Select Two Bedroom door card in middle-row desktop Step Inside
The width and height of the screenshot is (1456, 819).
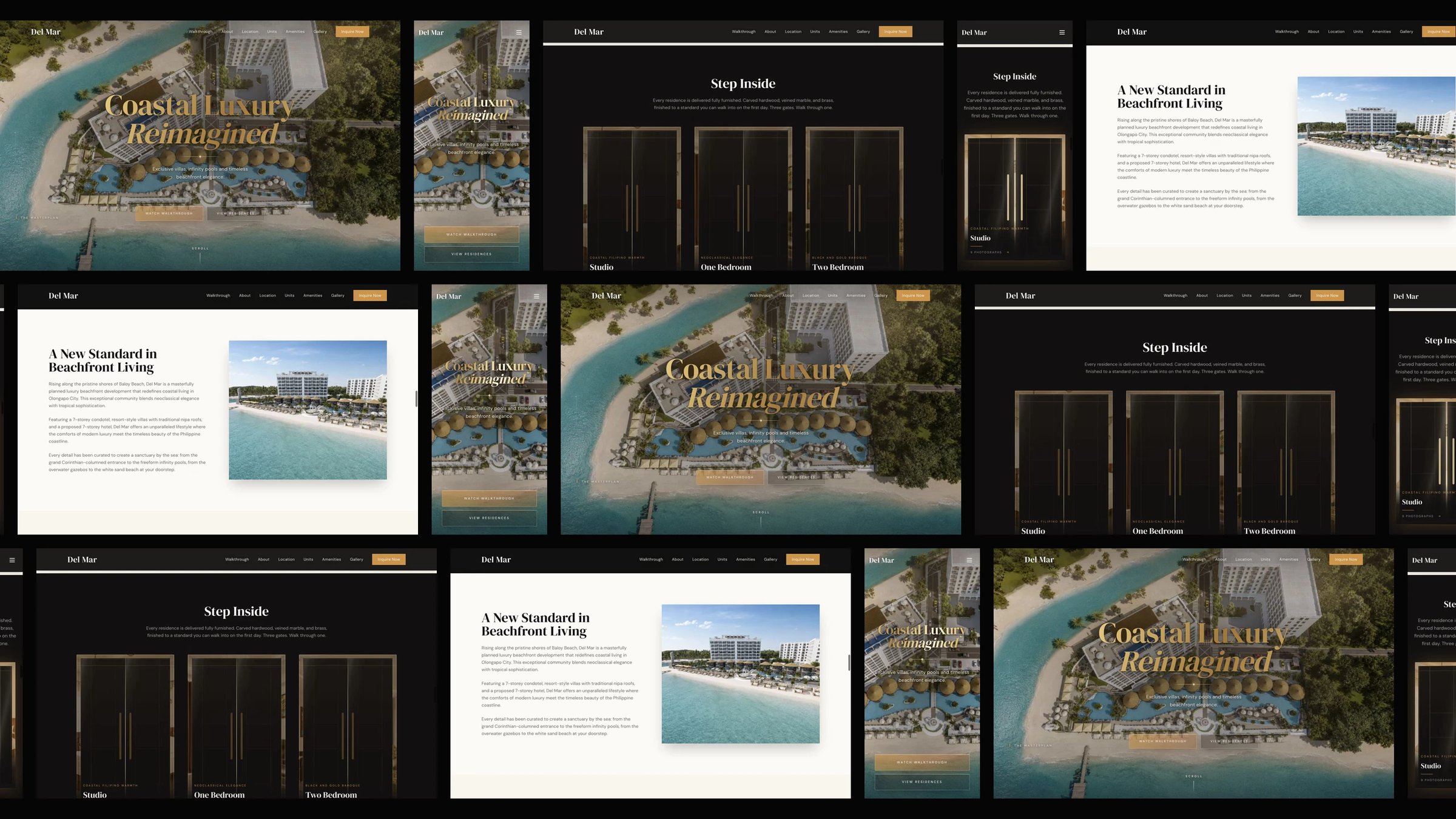1286,463
